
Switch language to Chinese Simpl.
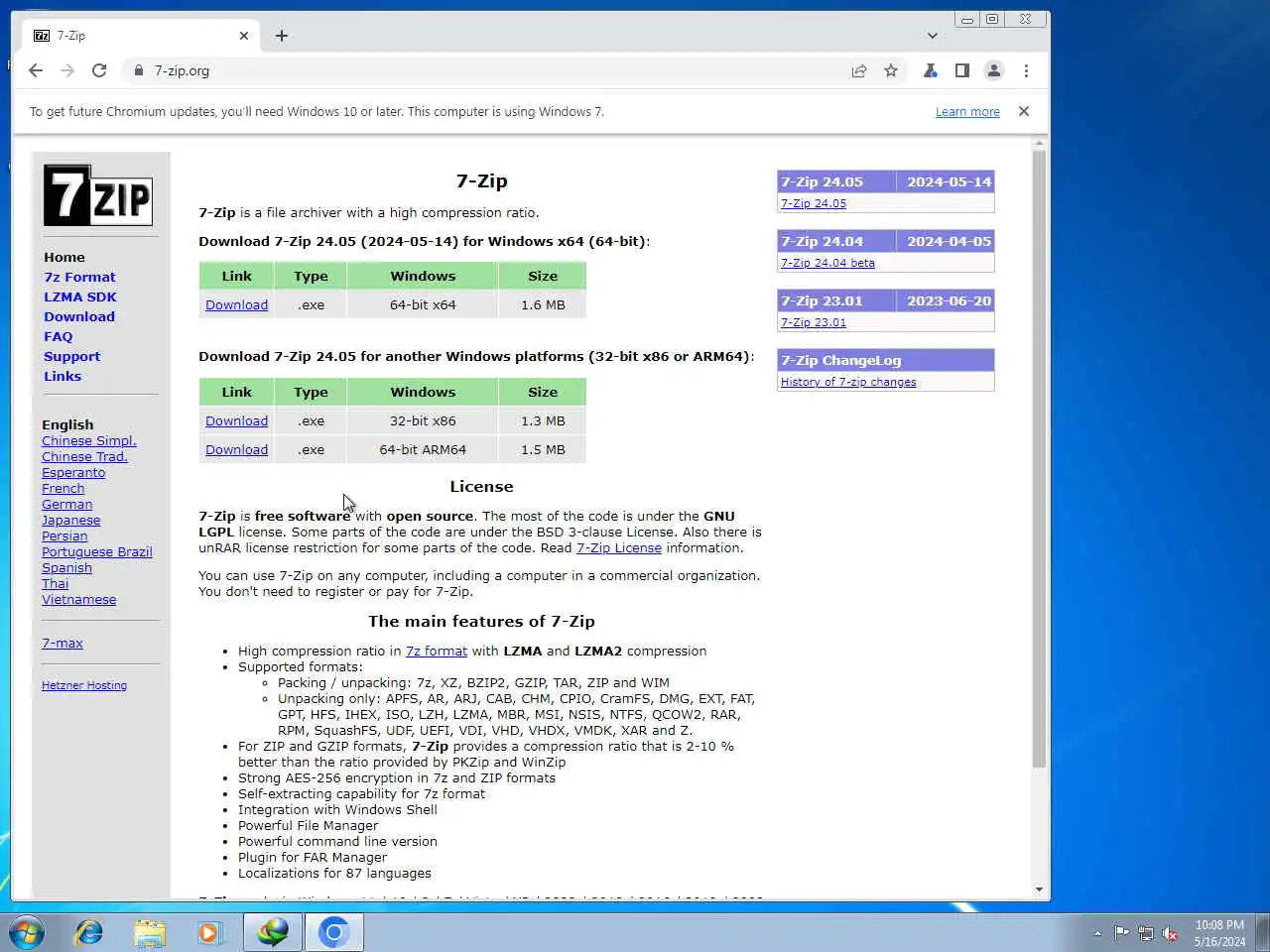(89, 441)
